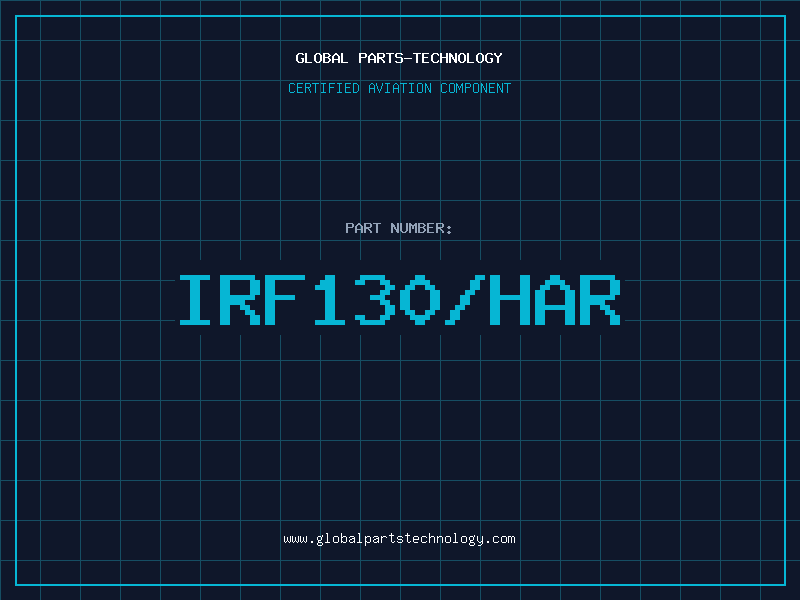Click the GLOBAL PARTS-TECHNOLOGY heading
Image resolution: width=800 pixels, height=600 pixels.
click(399, 58)
